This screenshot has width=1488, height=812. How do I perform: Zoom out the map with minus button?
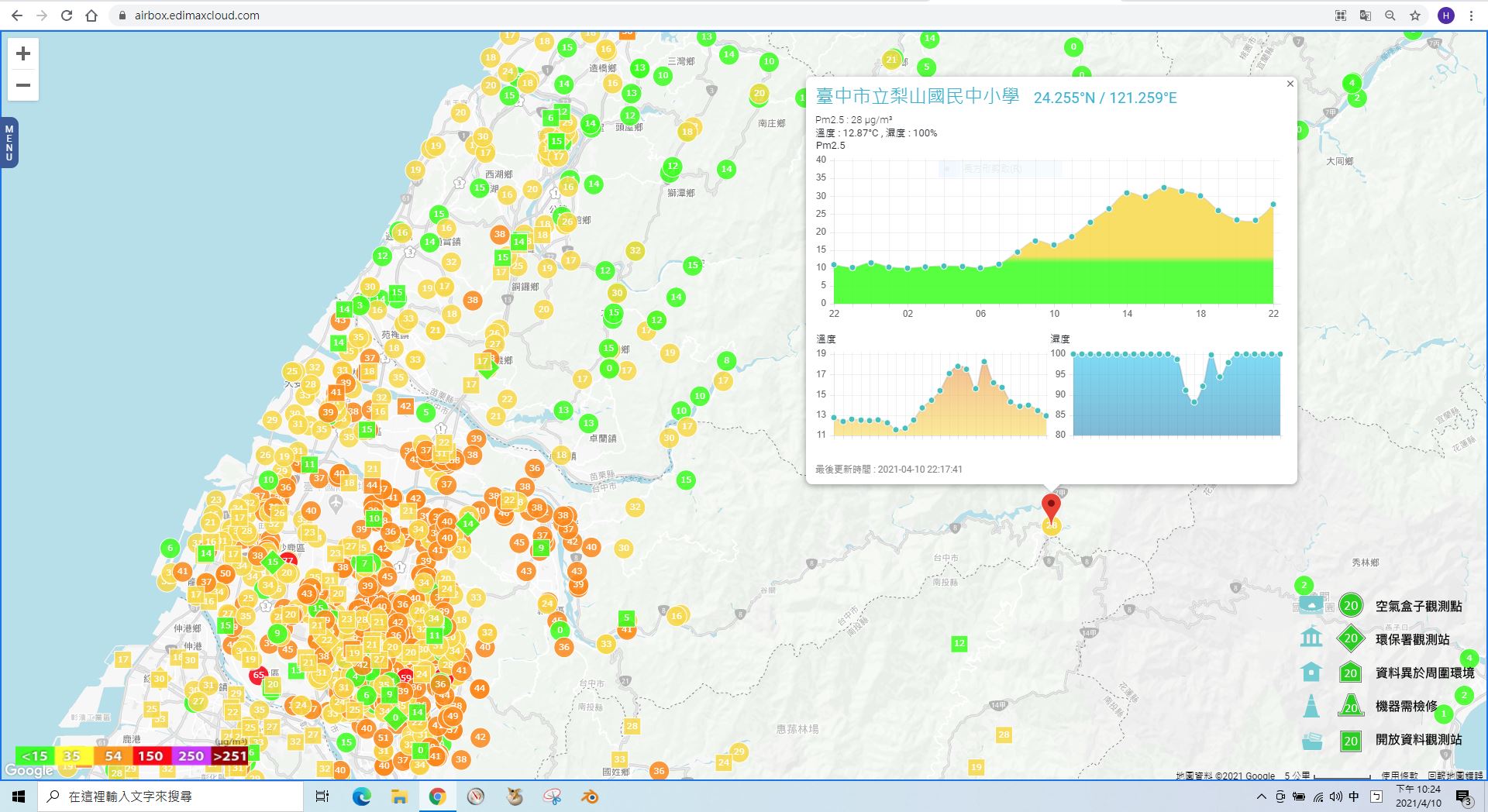coord(23,85)
